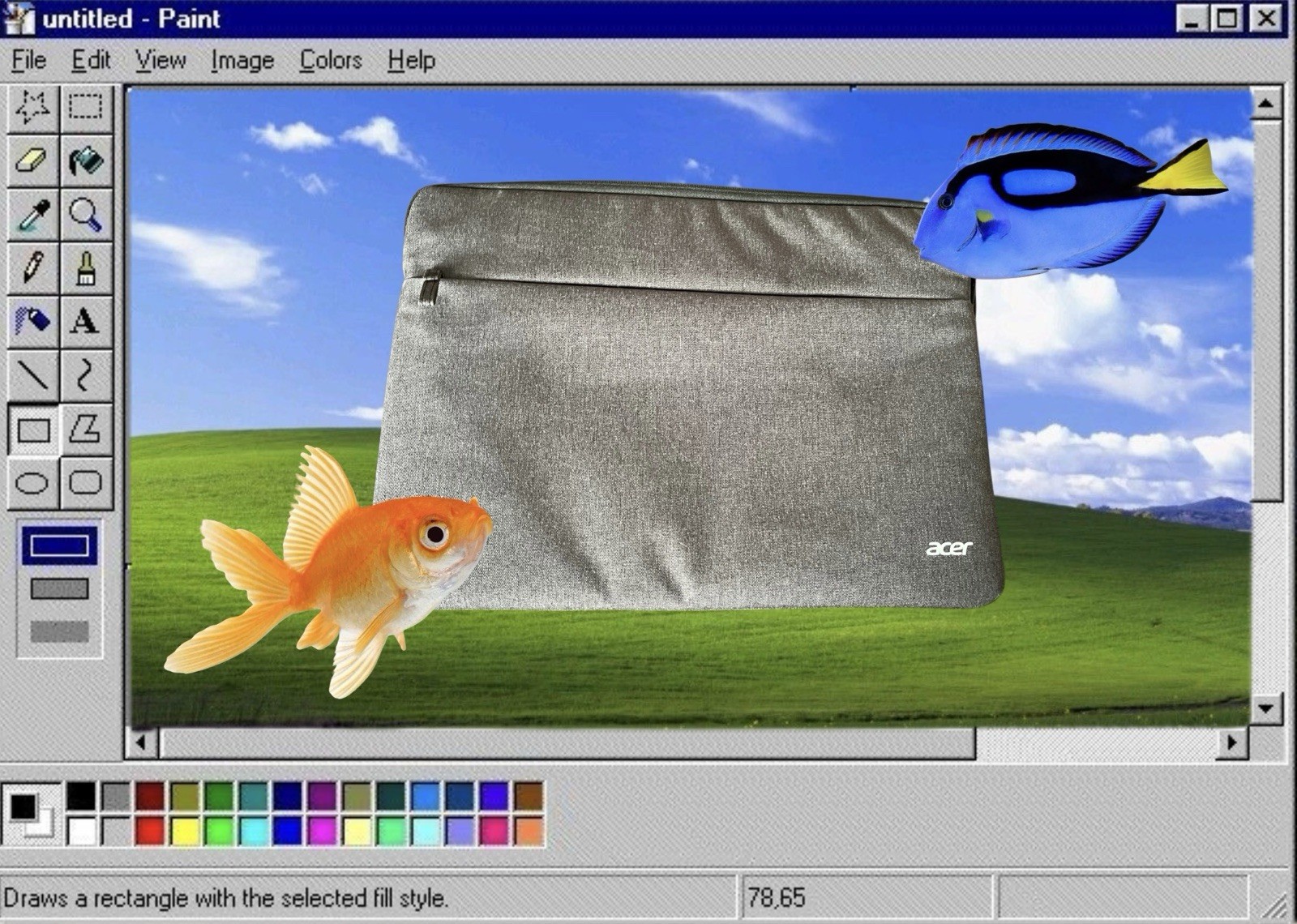The width and height of the screenshot is (1297, 924).
Task: Select the Text tool
Action: click(85, 321)
